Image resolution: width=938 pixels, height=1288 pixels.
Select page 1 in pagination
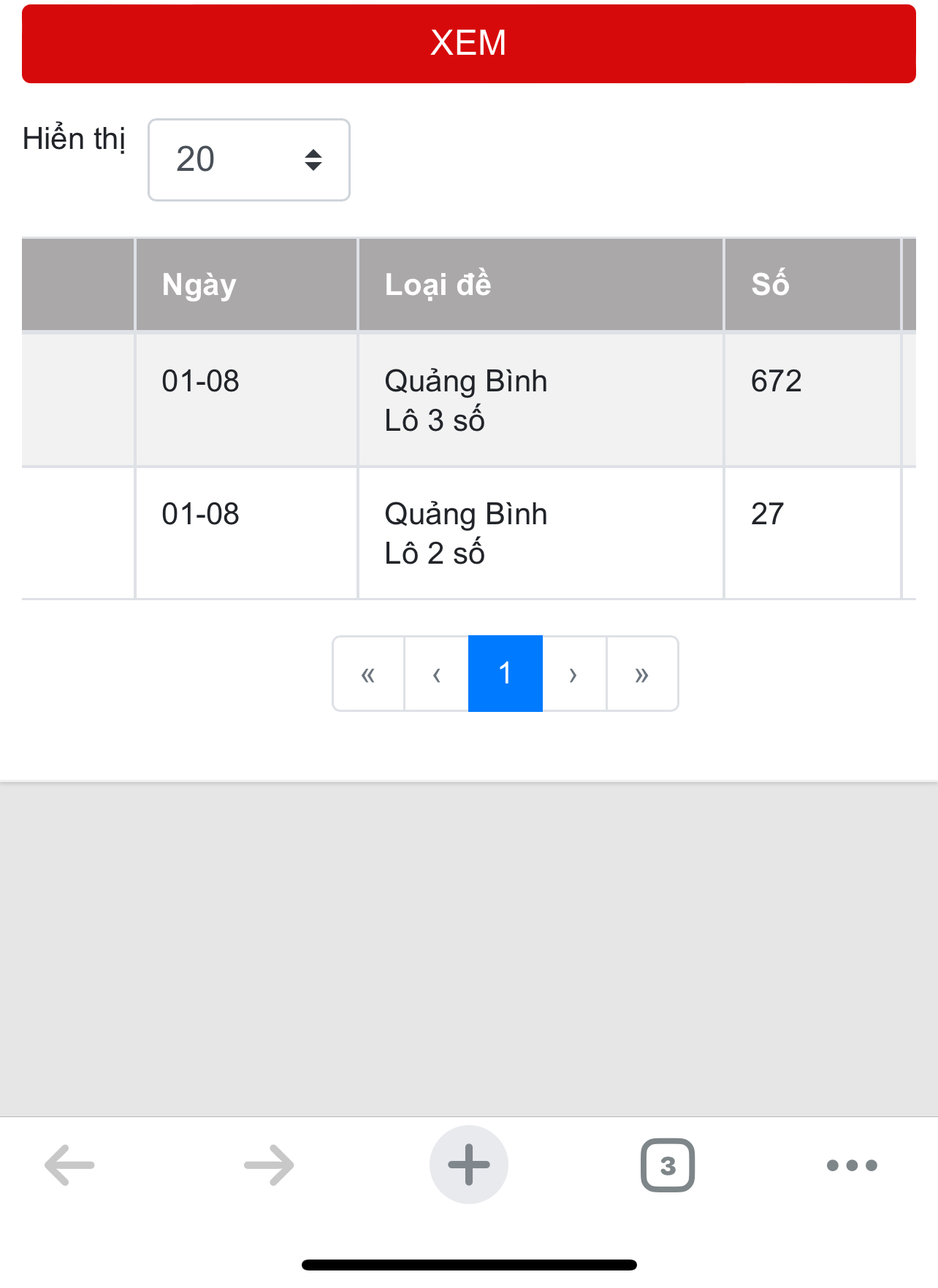tap(505, 674)
